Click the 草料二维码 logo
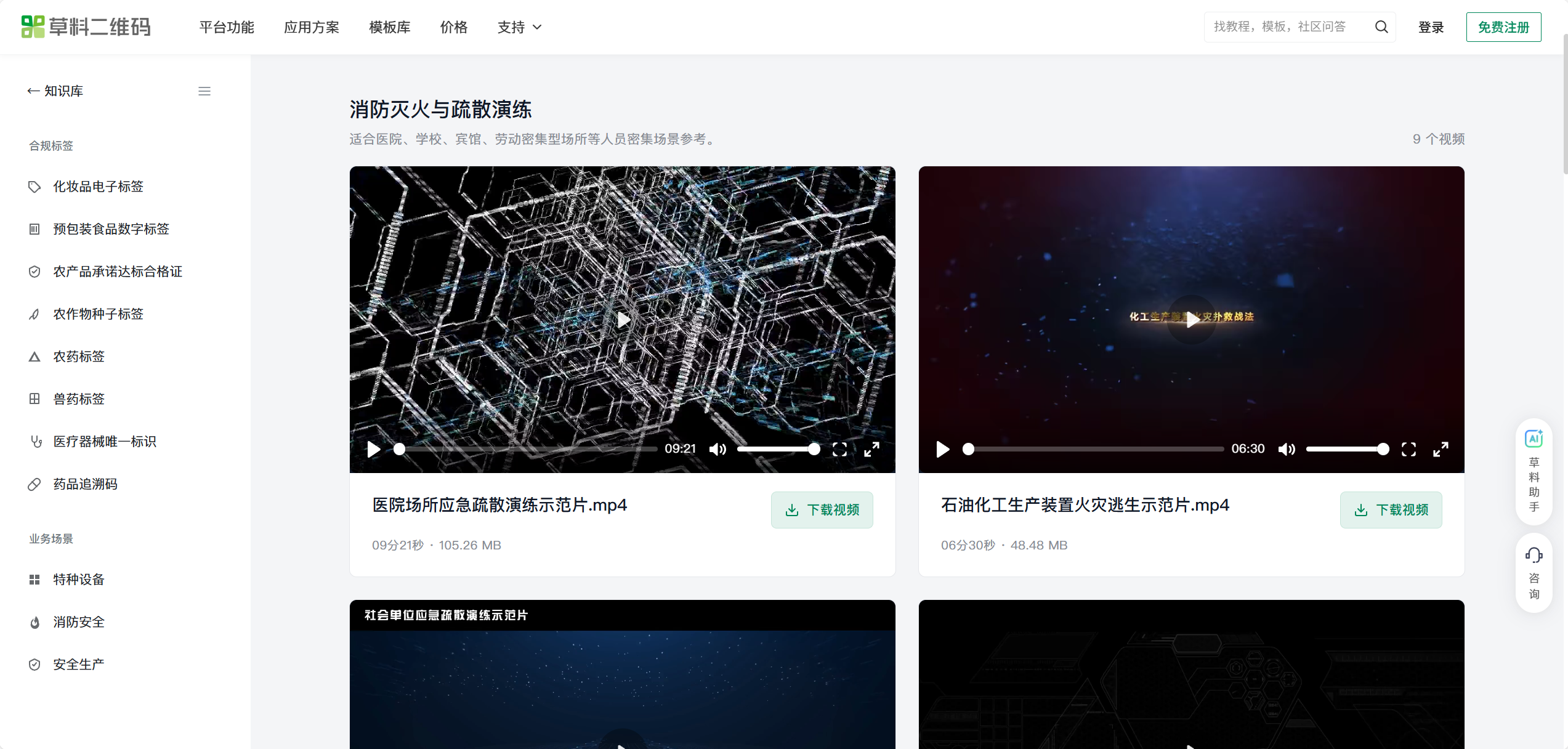This screenshot has width=1568, height=749. pos(86,27)
